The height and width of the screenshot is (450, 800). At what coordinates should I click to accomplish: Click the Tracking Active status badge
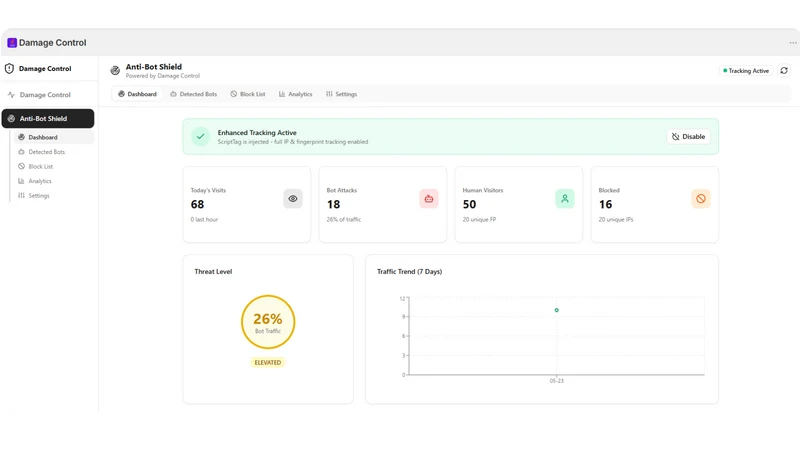746,71
